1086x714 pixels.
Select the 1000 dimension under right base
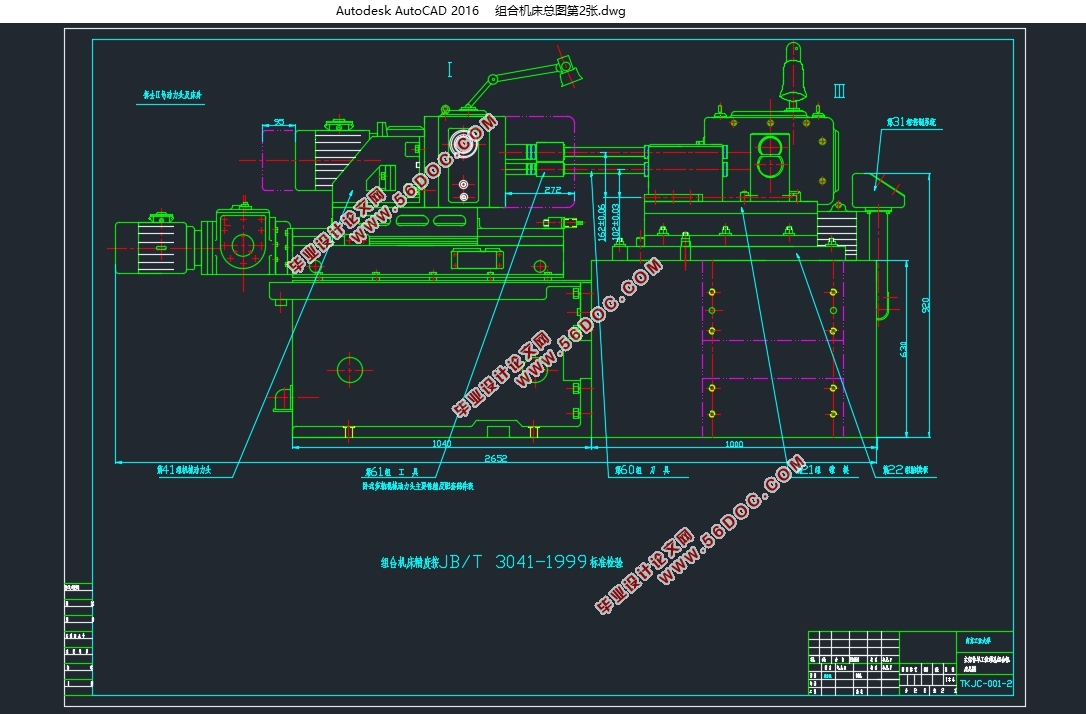click(733, 444)
